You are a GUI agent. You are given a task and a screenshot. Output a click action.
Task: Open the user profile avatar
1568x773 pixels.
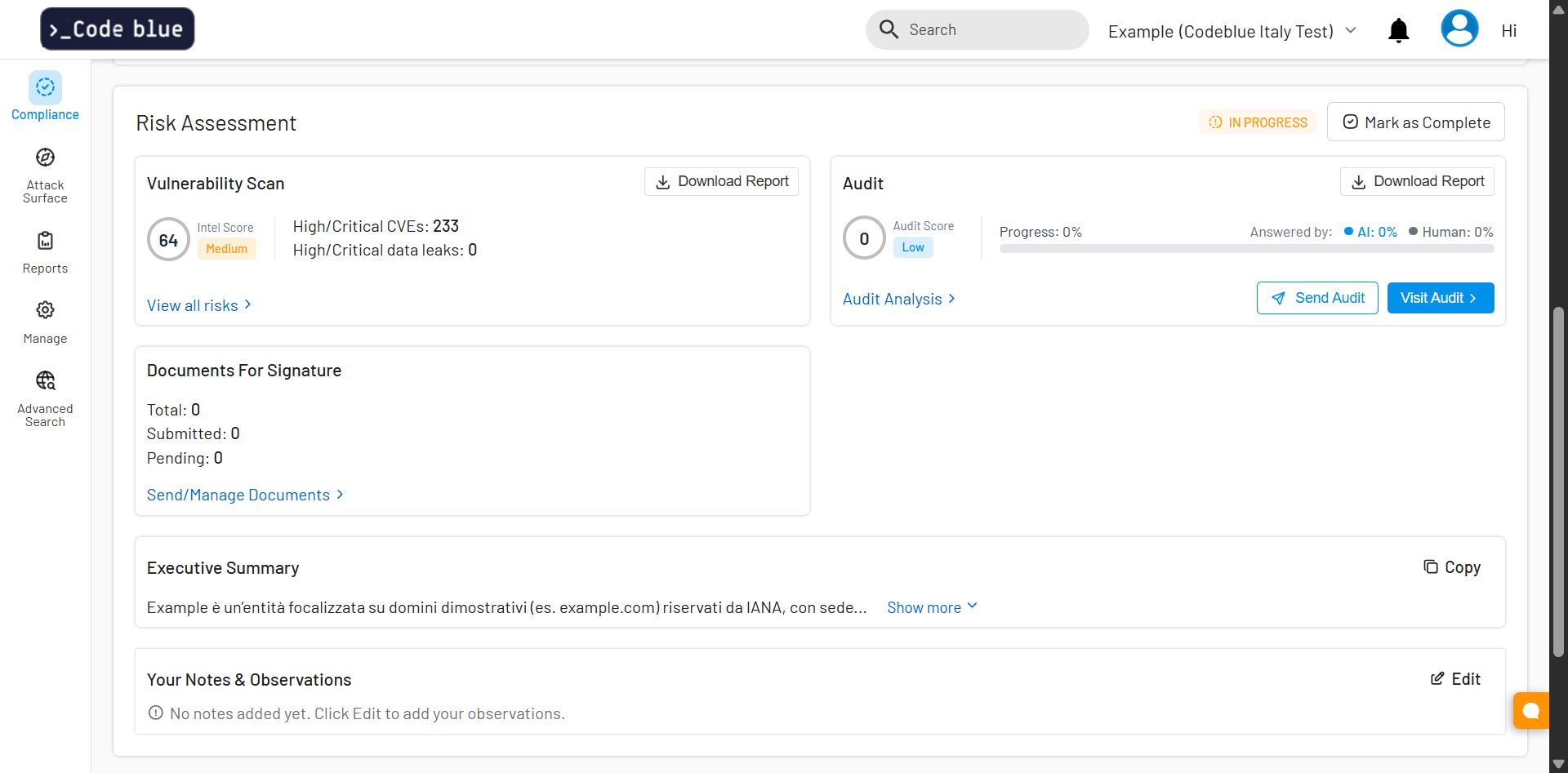pyautogui.click(x=1459, y=29)
